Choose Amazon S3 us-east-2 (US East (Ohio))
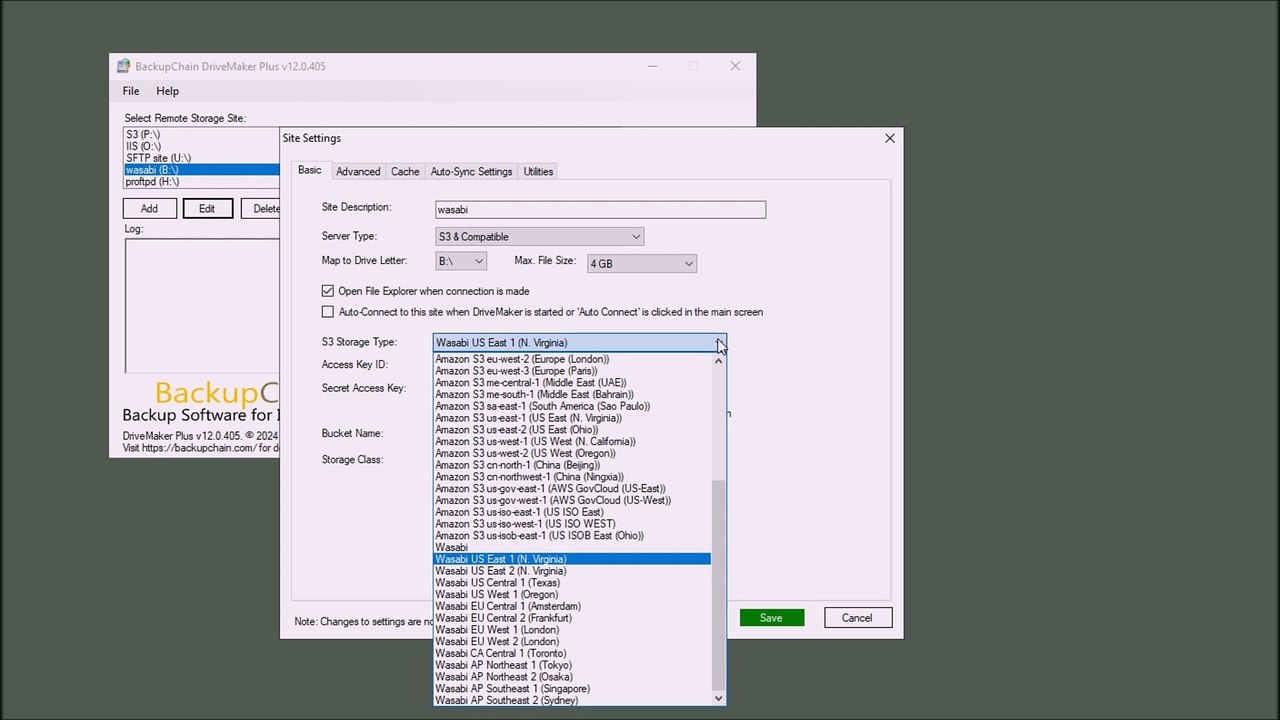1280x720 pixels. (572, 430)
